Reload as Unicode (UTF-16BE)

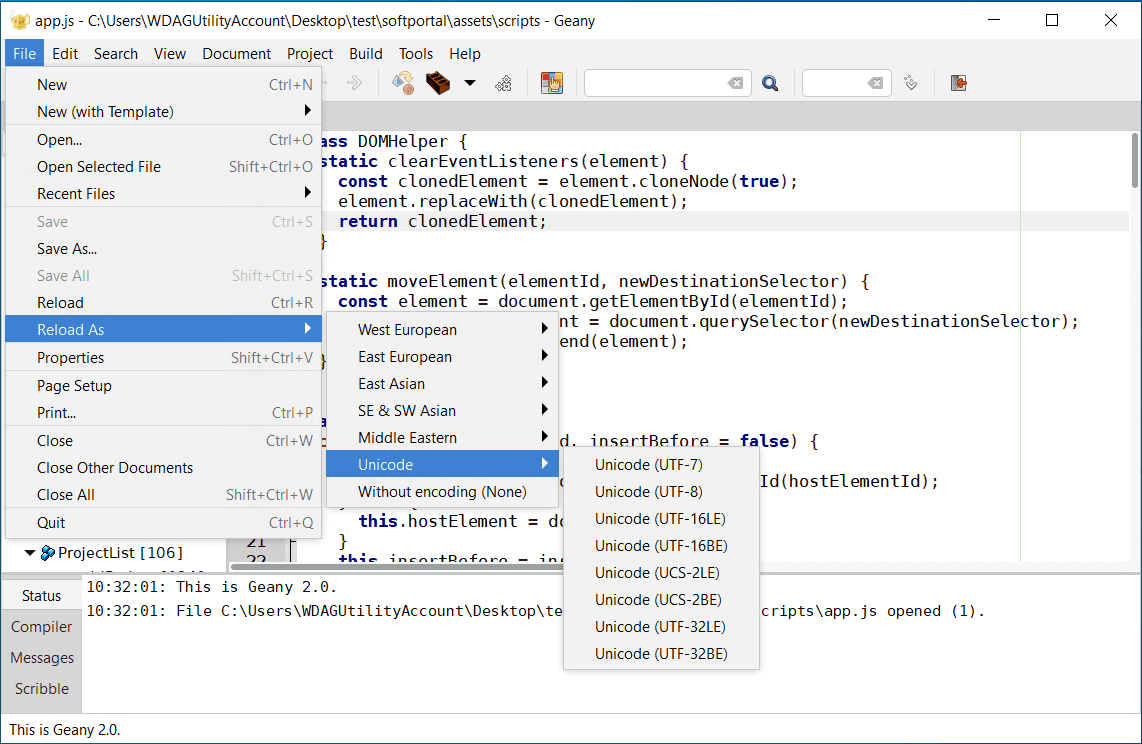(x=661, y=545)
